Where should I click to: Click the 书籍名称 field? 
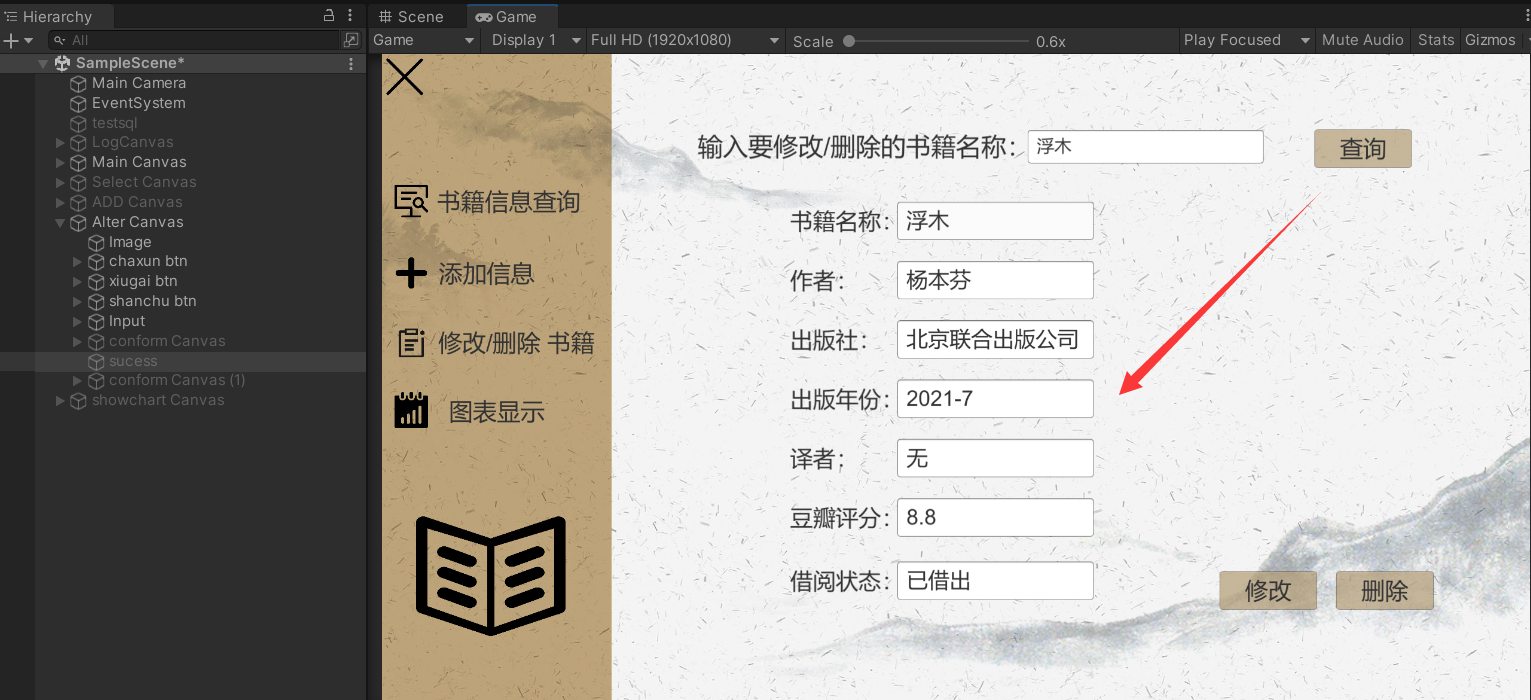pyautogui.click(x=995, y=221)
